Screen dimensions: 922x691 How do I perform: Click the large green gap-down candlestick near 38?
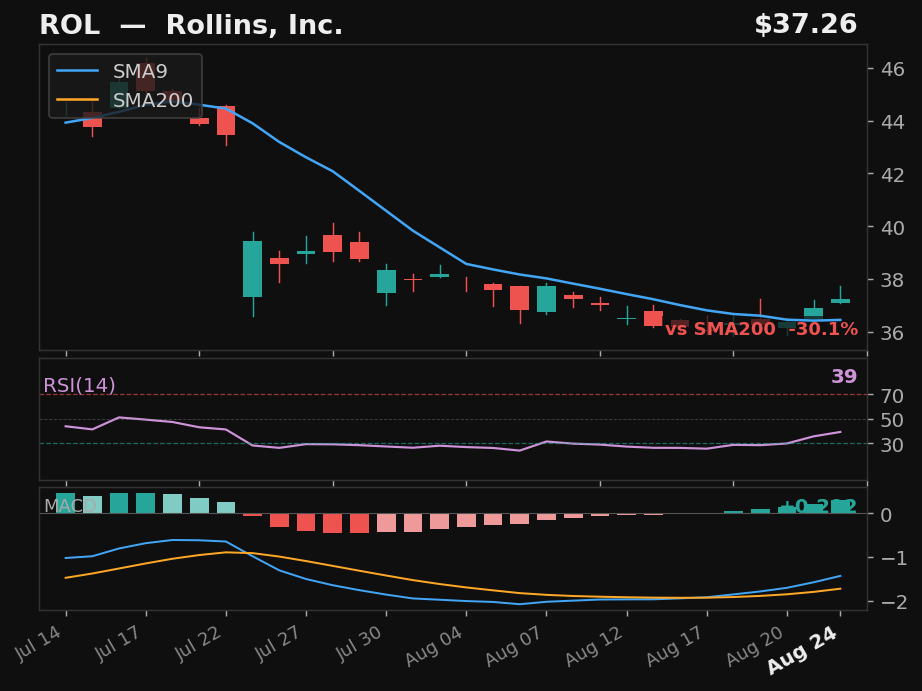253,269
